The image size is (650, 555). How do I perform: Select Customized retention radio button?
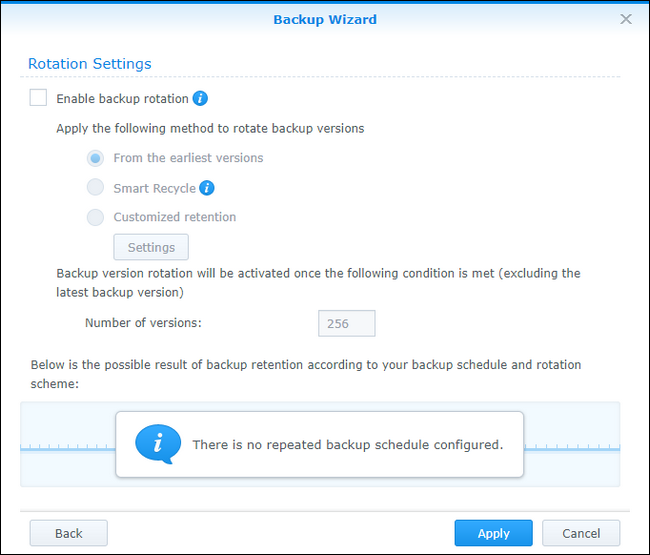pyautogui.click(x=95, y=217)
